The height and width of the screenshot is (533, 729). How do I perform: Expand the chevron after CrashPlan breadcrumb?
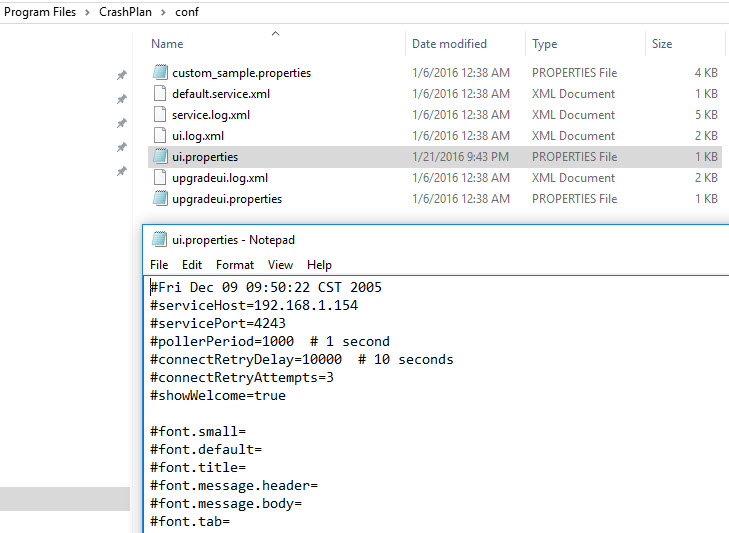pyautogui.click(x=163, y=13)
